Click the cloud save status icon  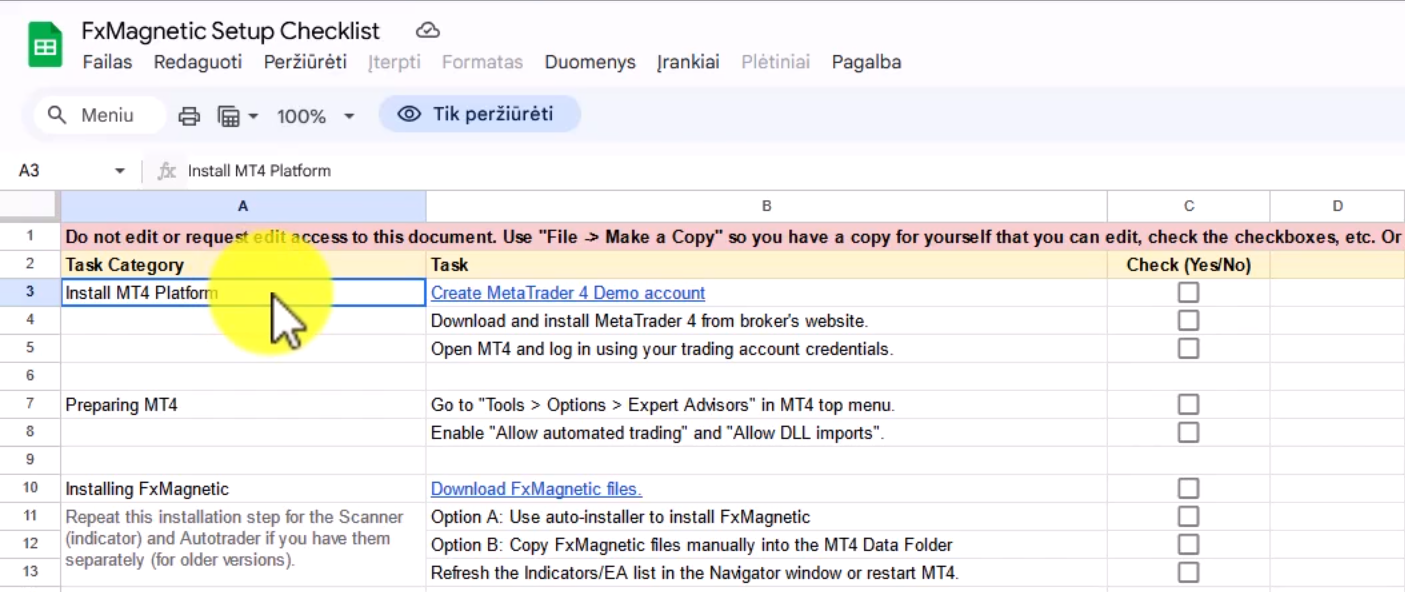point(427,30)
